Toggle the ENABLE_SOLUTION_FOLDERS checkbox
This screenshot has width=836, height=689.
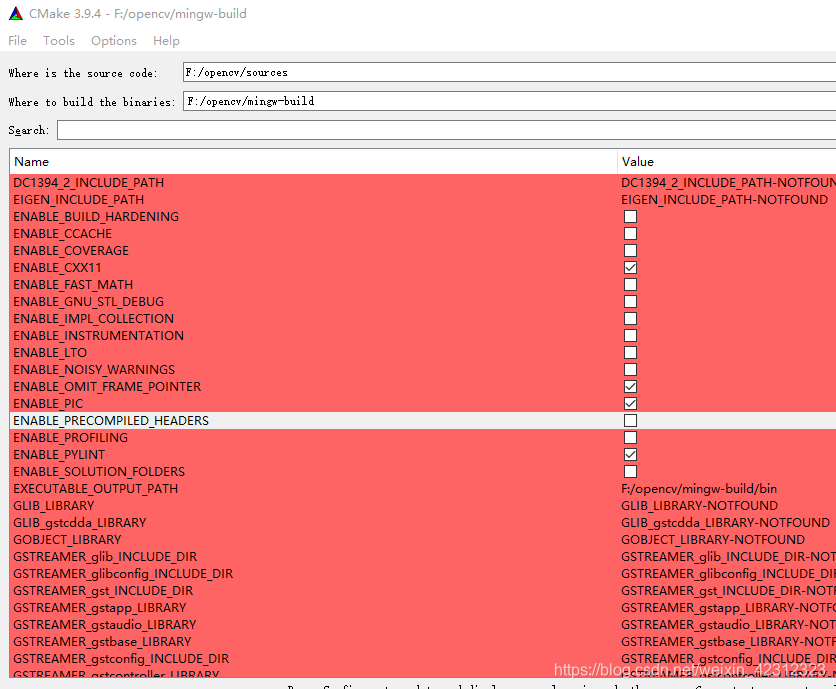630,472
